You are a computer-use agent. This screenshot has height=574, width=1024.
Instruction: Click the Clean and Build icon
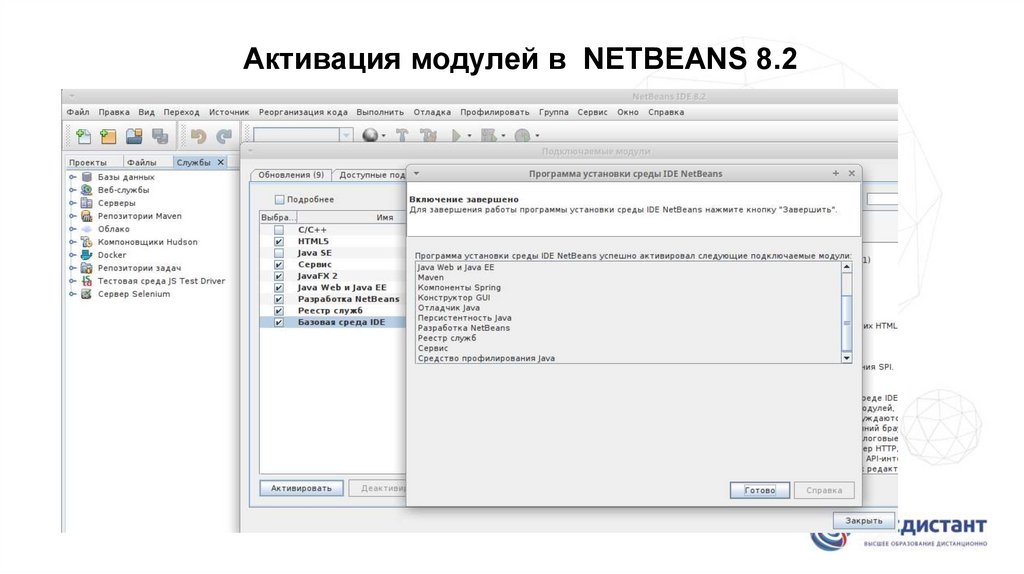pos(428,135)
